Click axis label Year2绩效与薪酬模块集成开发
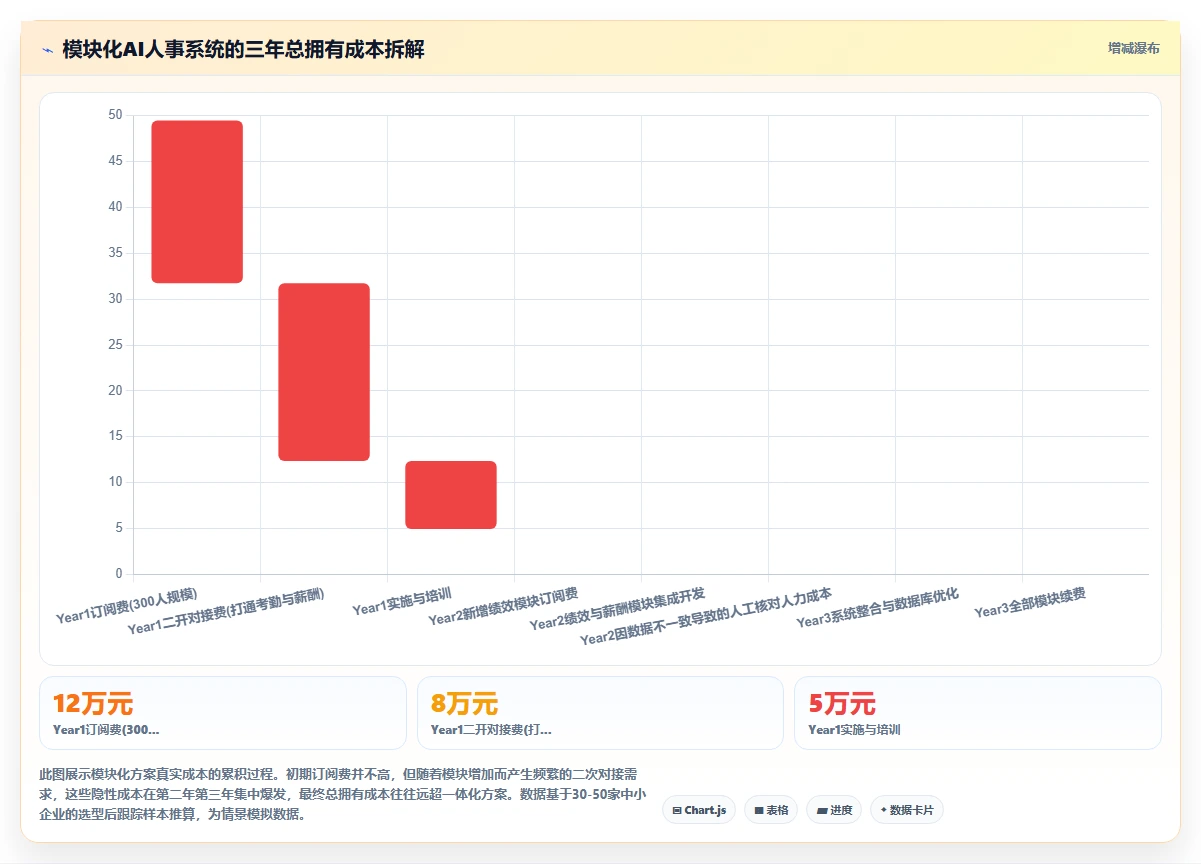Image resolution: width=1201 pixels, height=864 pixels. (x=617, y=610)
